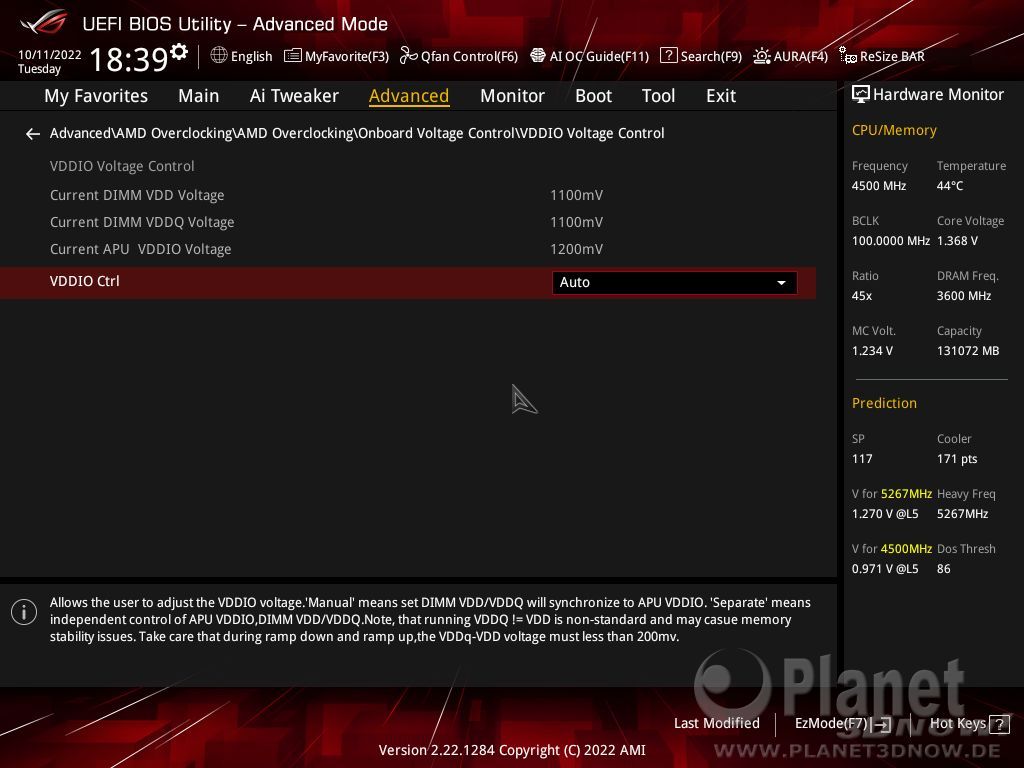
Task: Click the Version 2.22.1284 copyright text
Action: coord(512,750)
